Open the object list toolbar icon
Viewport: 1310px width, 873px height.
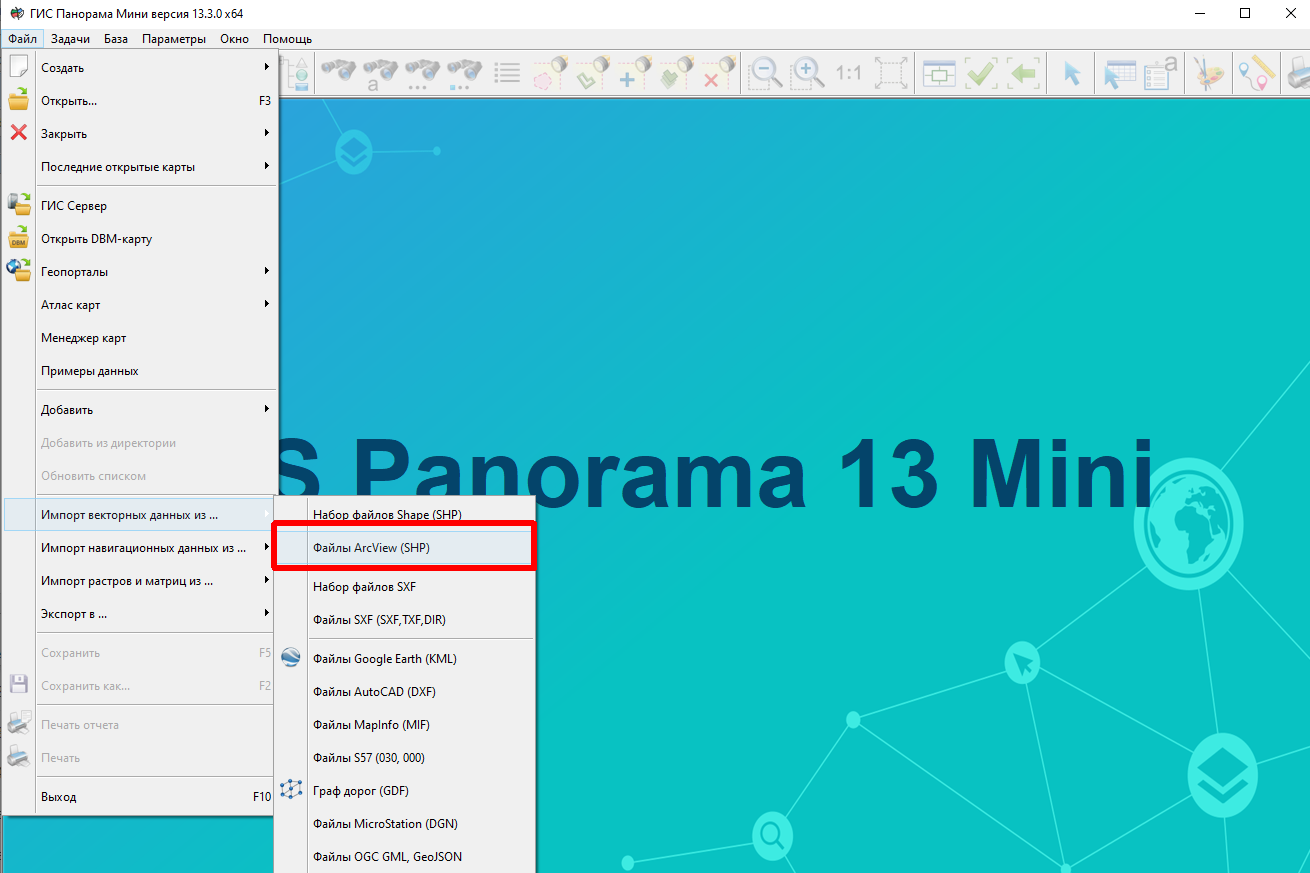pos(507,72)
